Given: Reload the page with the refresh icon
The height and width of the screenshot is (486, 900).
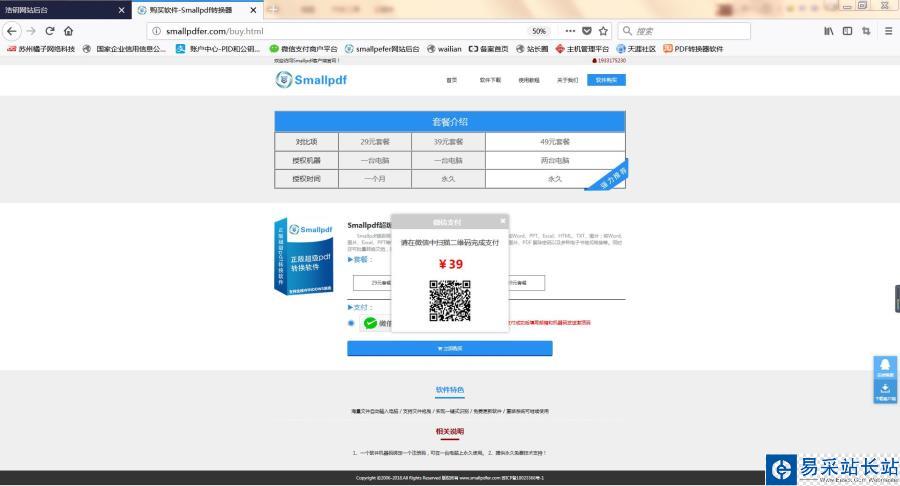Looking at the screenshot, I should 50,31.
